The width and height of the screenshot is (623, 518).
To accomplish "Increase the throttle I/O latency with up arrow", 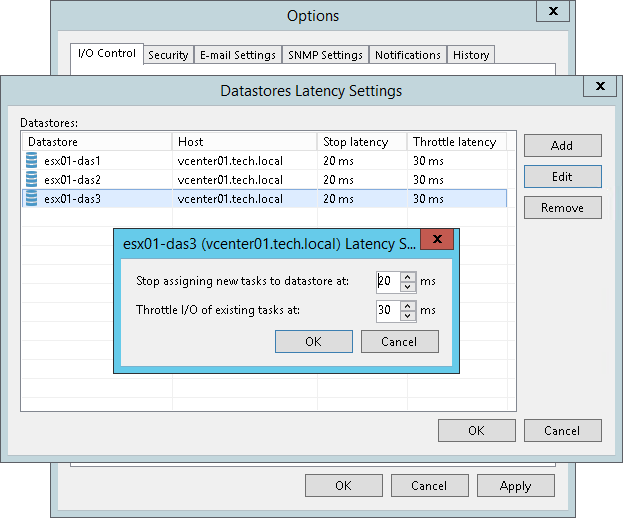I will point(408,306).
